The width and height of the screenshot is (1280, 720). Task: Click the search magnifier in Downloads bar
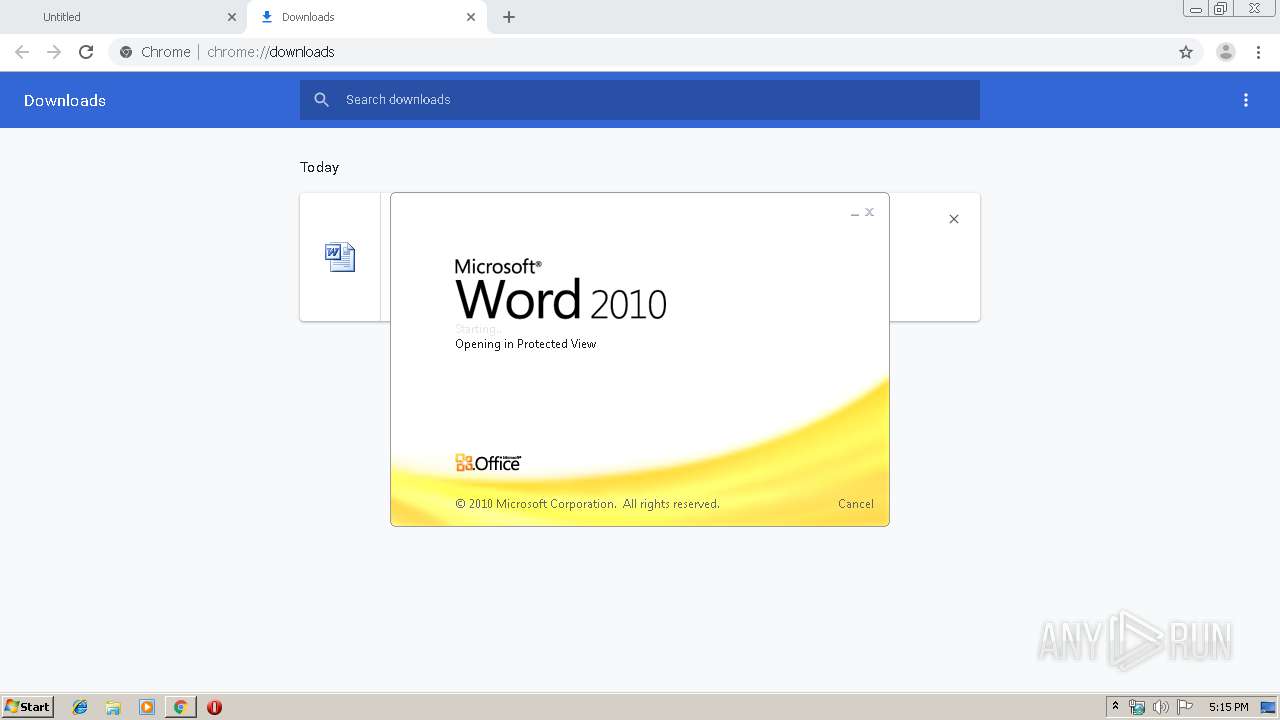pyautogui.click(x=322, y=100)
